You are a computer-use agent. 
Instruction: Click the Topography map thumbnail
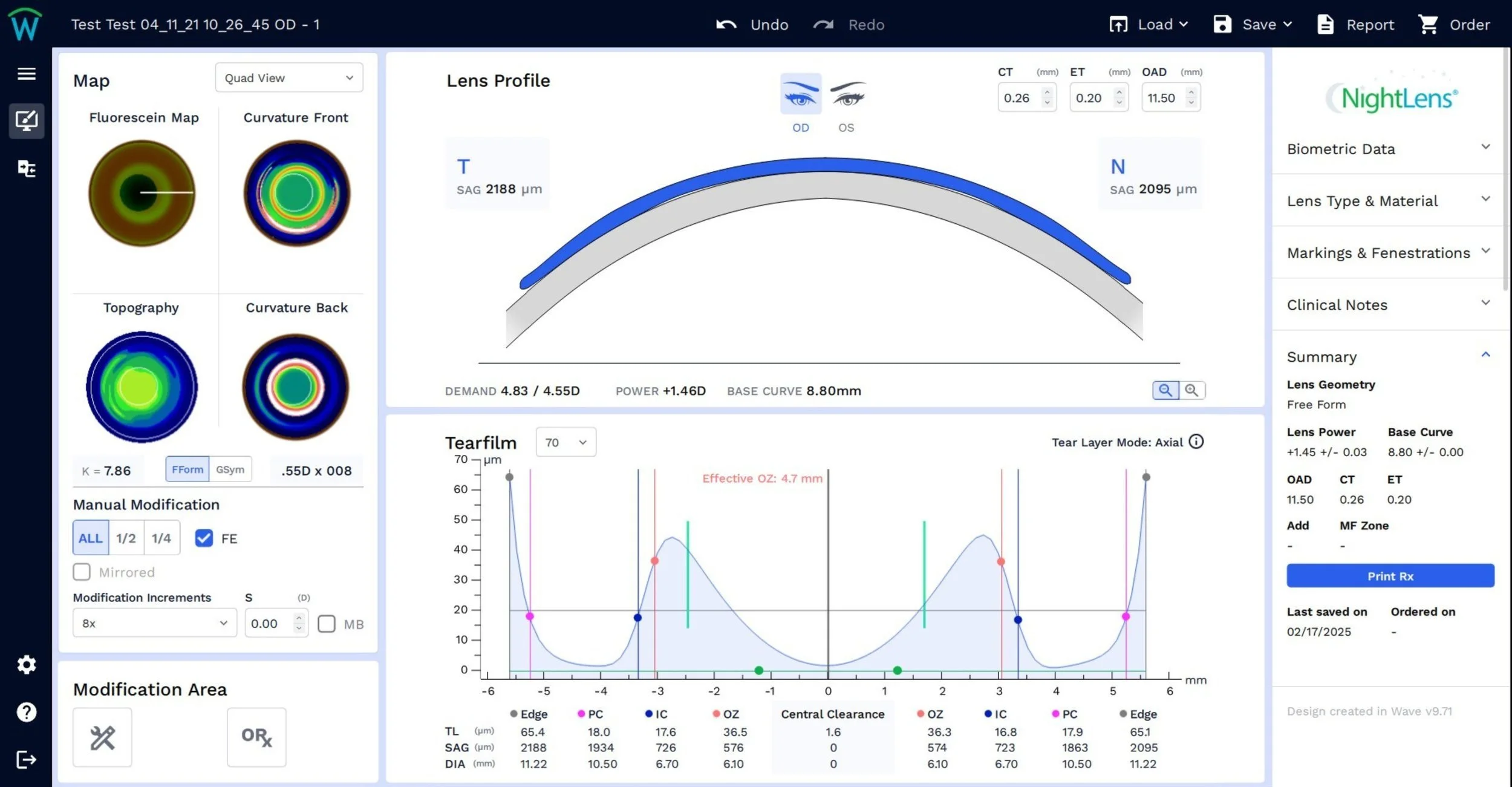coord(142,387)
